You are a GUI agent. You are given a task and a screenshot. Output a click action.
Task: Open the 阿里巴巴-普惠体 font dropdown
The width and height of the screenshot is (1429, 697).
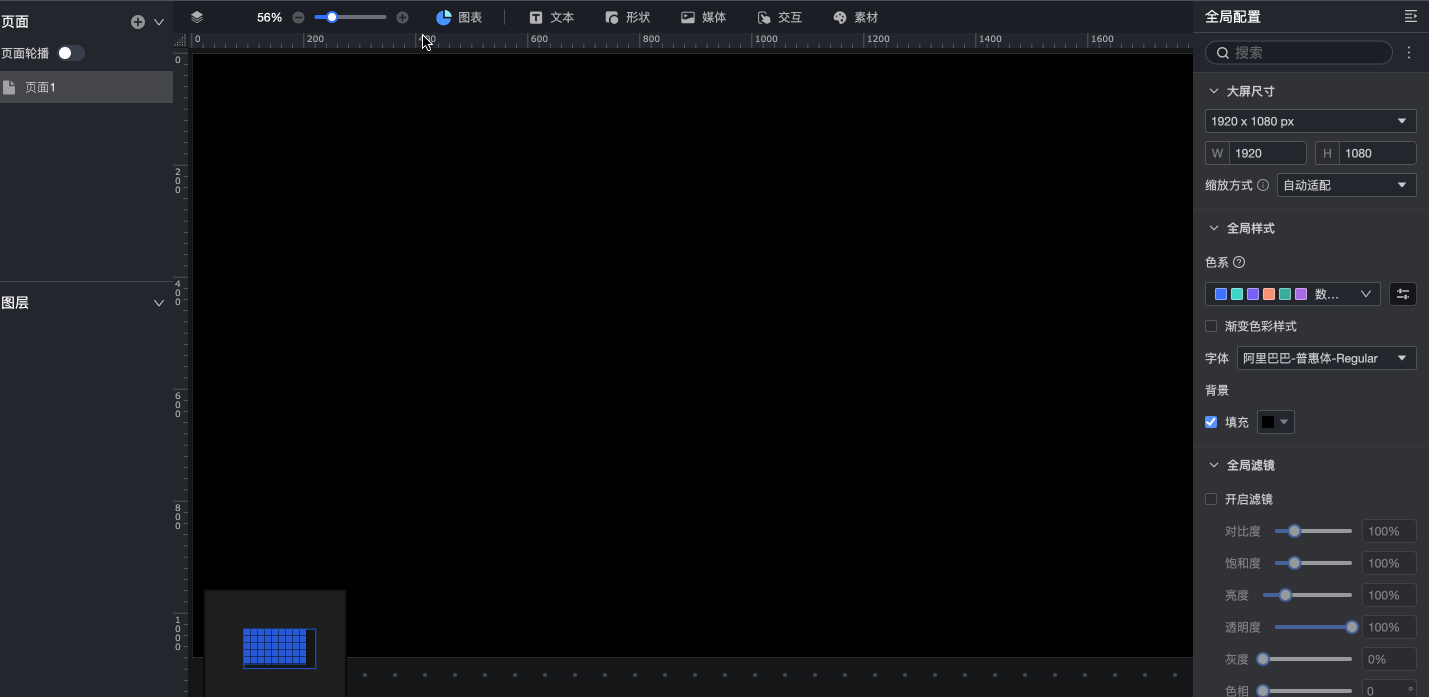click(1326, 358)
